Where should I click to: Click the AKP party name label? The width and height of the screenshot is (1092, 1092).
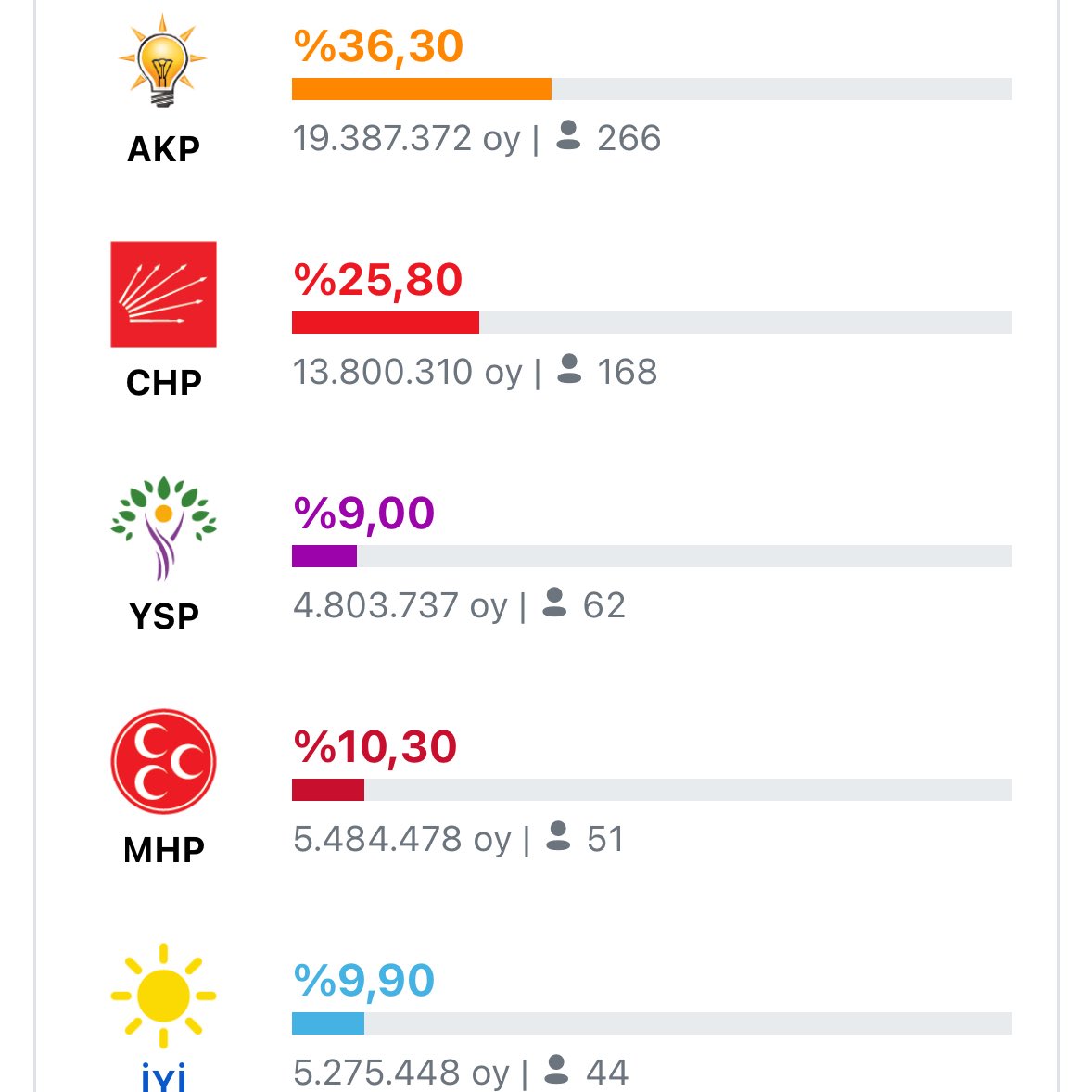pos(164,149)
